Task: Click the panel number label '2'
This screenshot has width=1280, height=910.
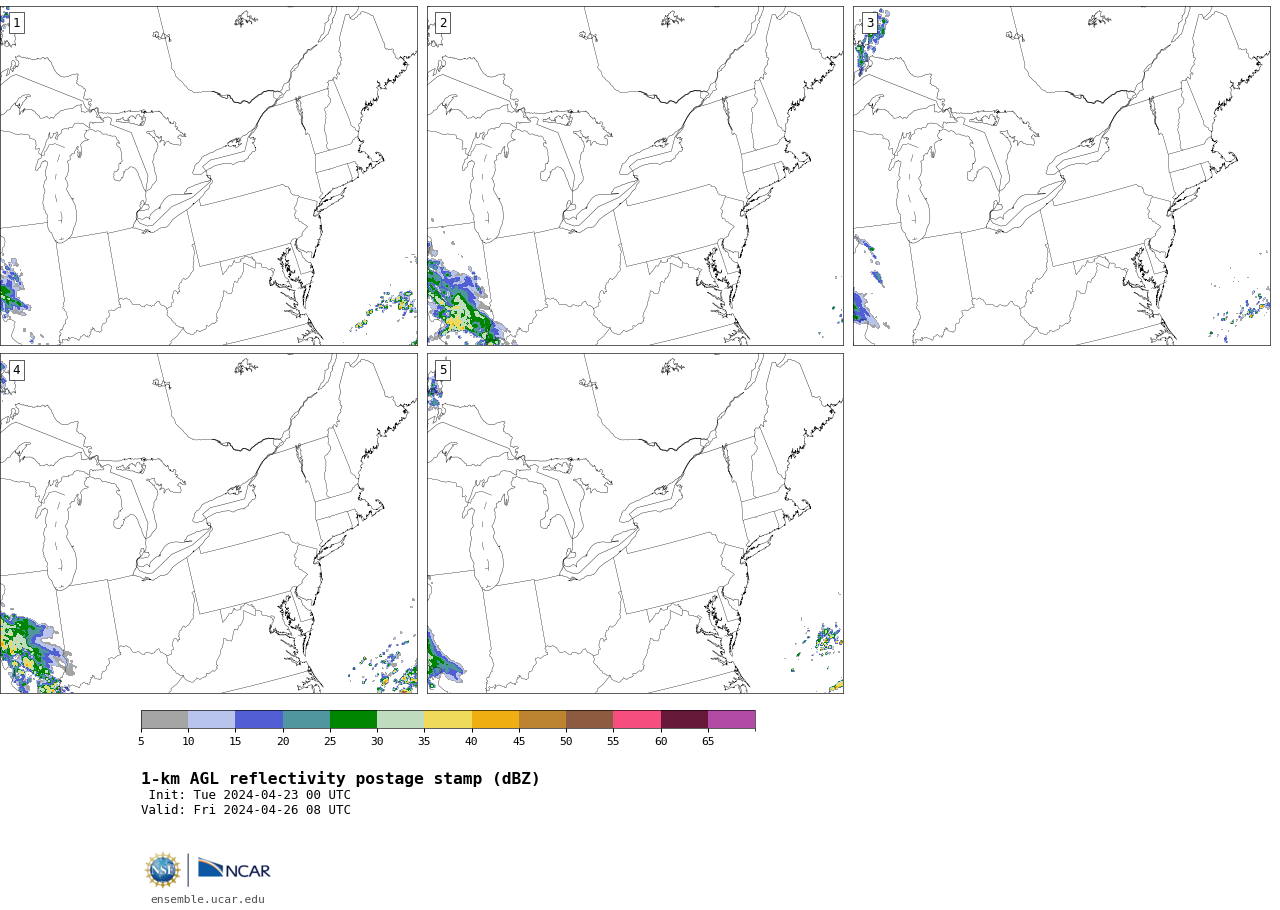Action: pyautogui.click(x=443, y=23)
